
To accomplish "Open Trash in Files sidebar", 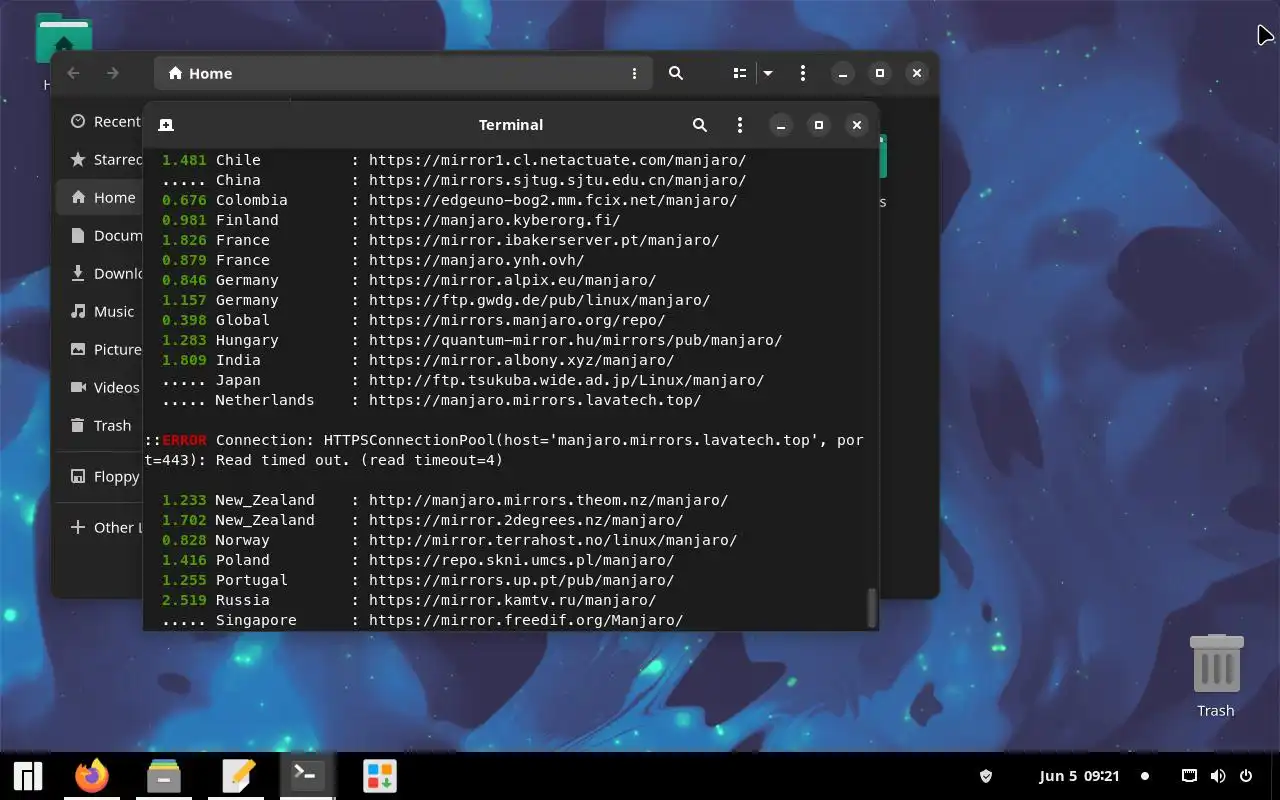I will pos(100,425).
